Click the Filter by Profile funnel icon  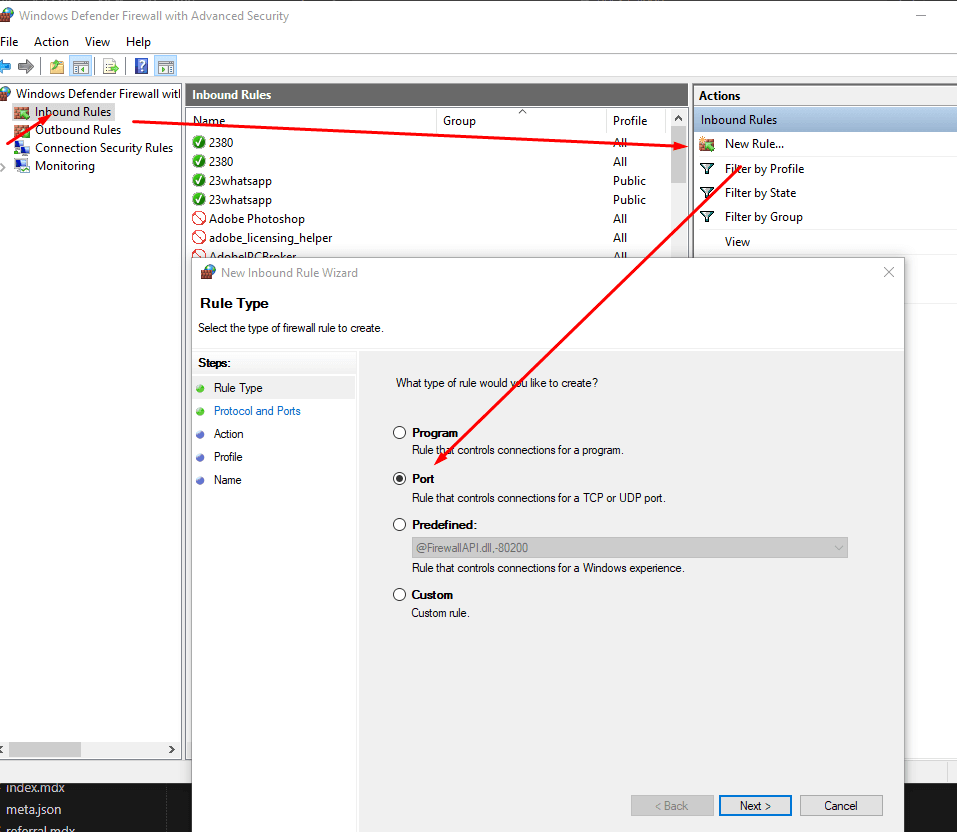(707, 169)
